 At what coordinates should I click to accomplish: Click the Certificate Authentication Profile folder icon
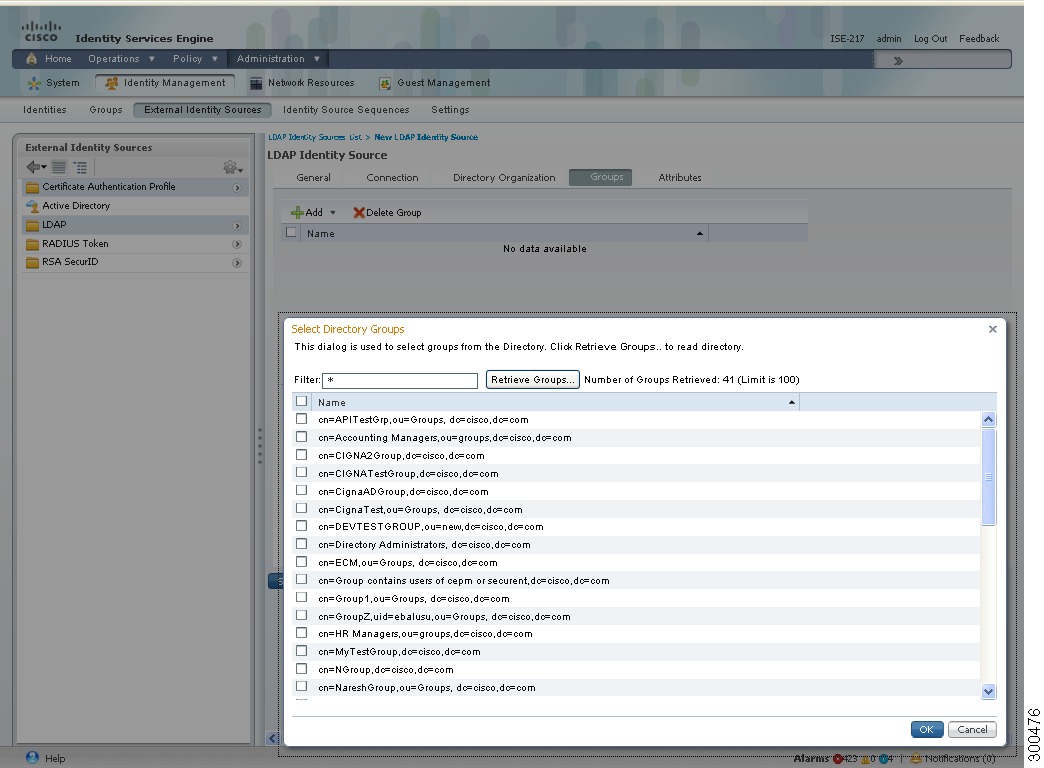tap(33, 187)
